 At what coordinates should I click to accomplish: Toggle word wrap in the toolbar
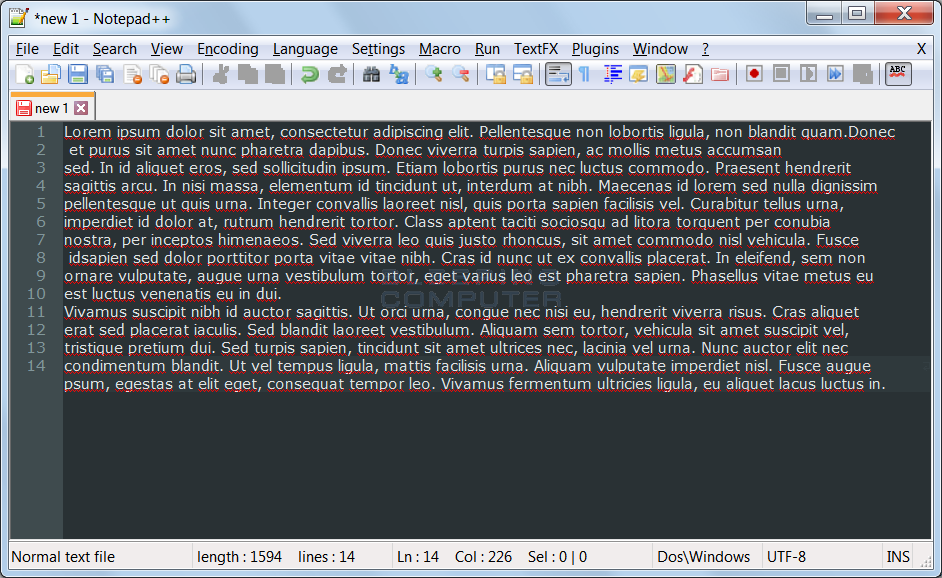pyautogui.click(x=558, y=74)
